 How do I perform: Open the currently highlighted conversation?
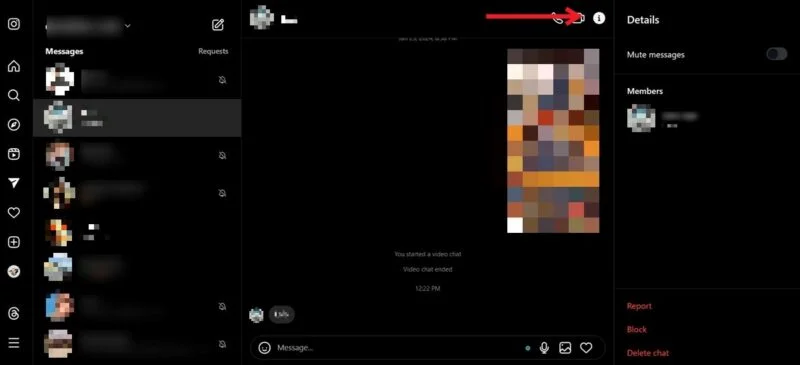tap(137, 117)
